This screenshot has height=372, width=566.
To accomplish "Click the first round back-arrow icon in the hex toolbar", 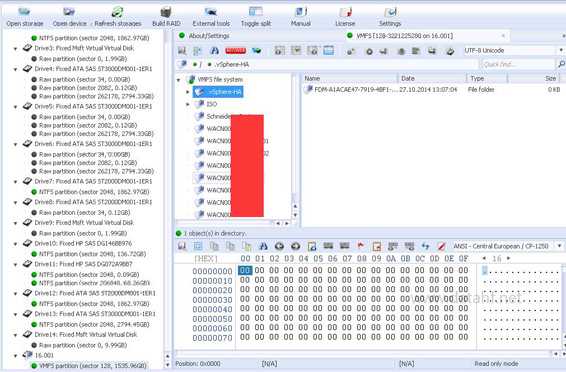I will 279,246.
